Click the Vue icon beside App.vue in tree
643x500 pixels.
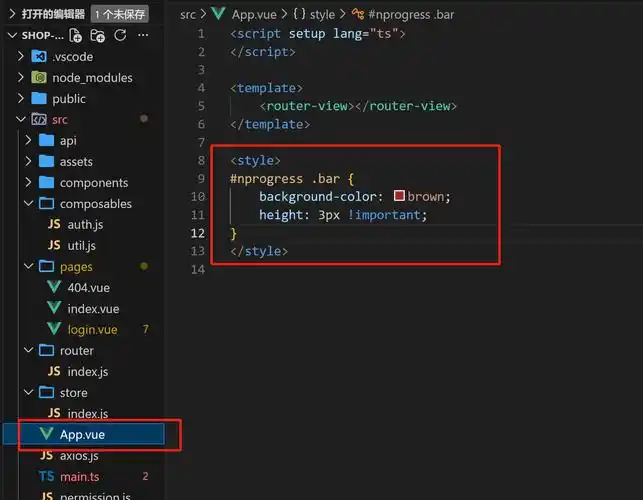click(47, 434)
